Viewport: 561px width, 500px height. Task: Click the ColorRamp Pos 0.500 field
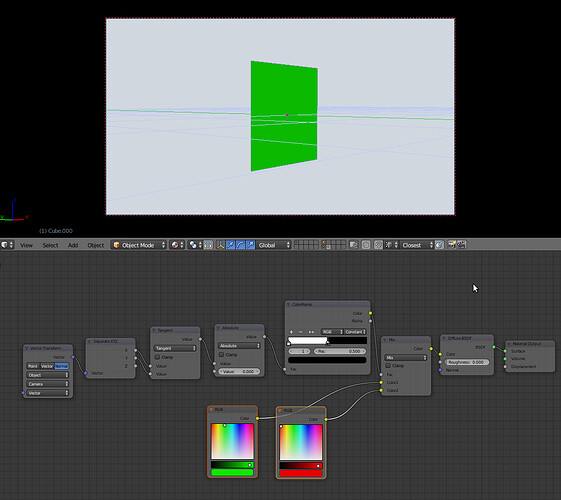[340, 351]
